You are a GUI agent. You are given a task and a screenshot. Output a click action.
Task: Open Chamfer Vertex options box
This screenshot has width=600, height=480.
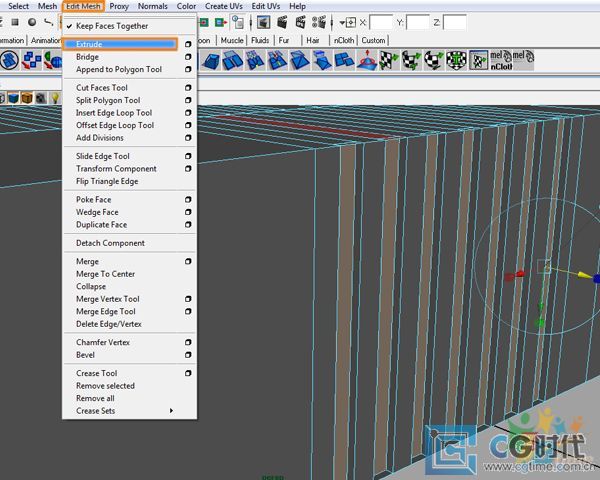tap(188, 343)
